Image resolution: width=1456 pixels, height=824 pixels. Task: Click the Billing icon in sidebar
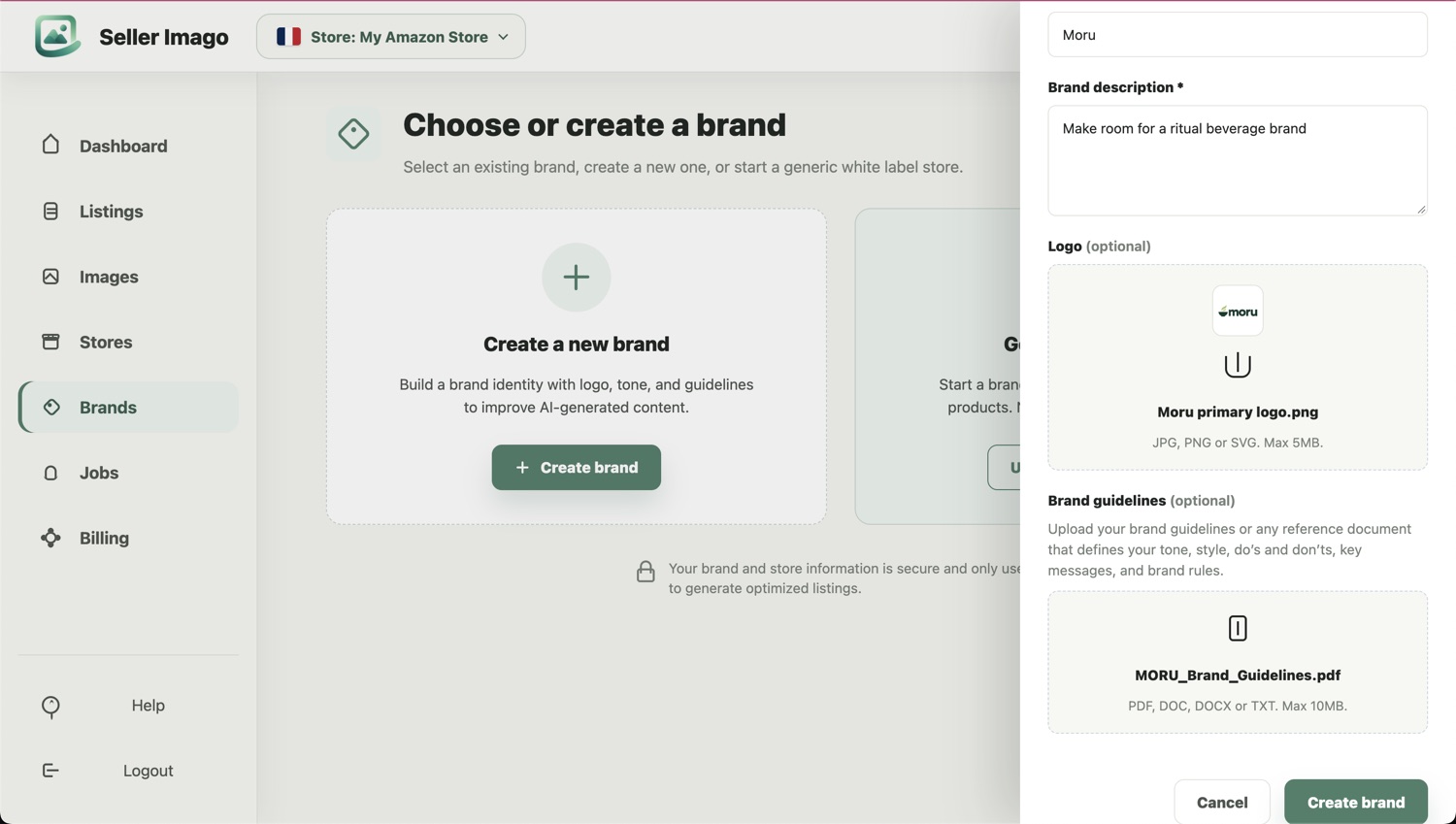point(50,538)
